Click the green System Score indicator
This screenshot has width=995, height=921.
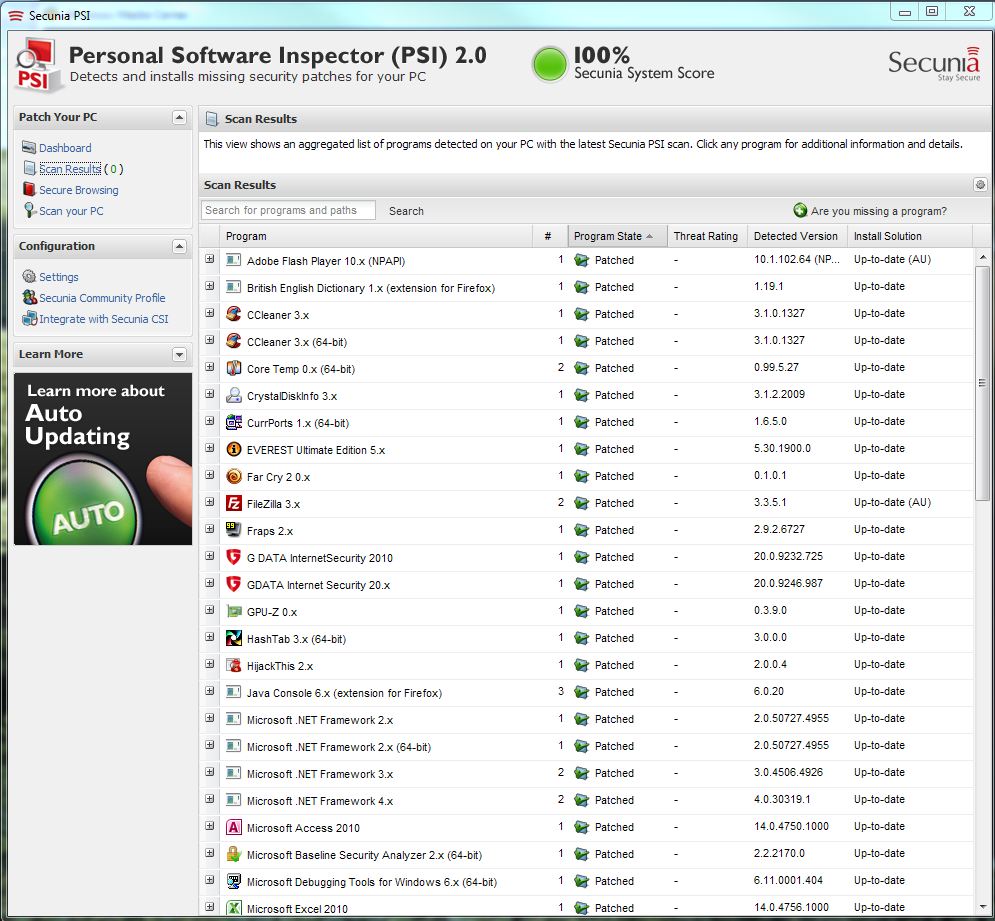(549, 64)
